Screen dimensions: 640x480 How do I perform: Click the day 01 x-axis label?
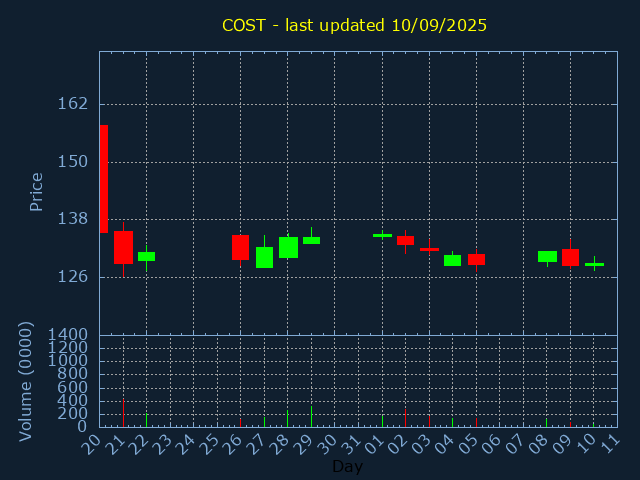374,444
